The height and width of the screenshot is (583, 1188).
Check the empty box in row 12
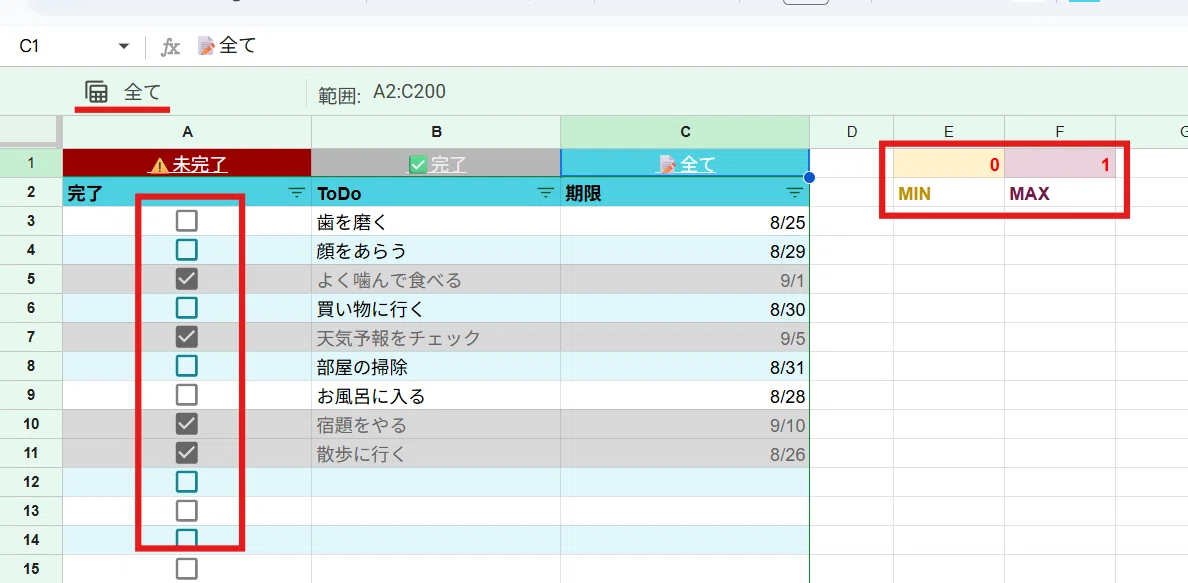click(186, 481)
